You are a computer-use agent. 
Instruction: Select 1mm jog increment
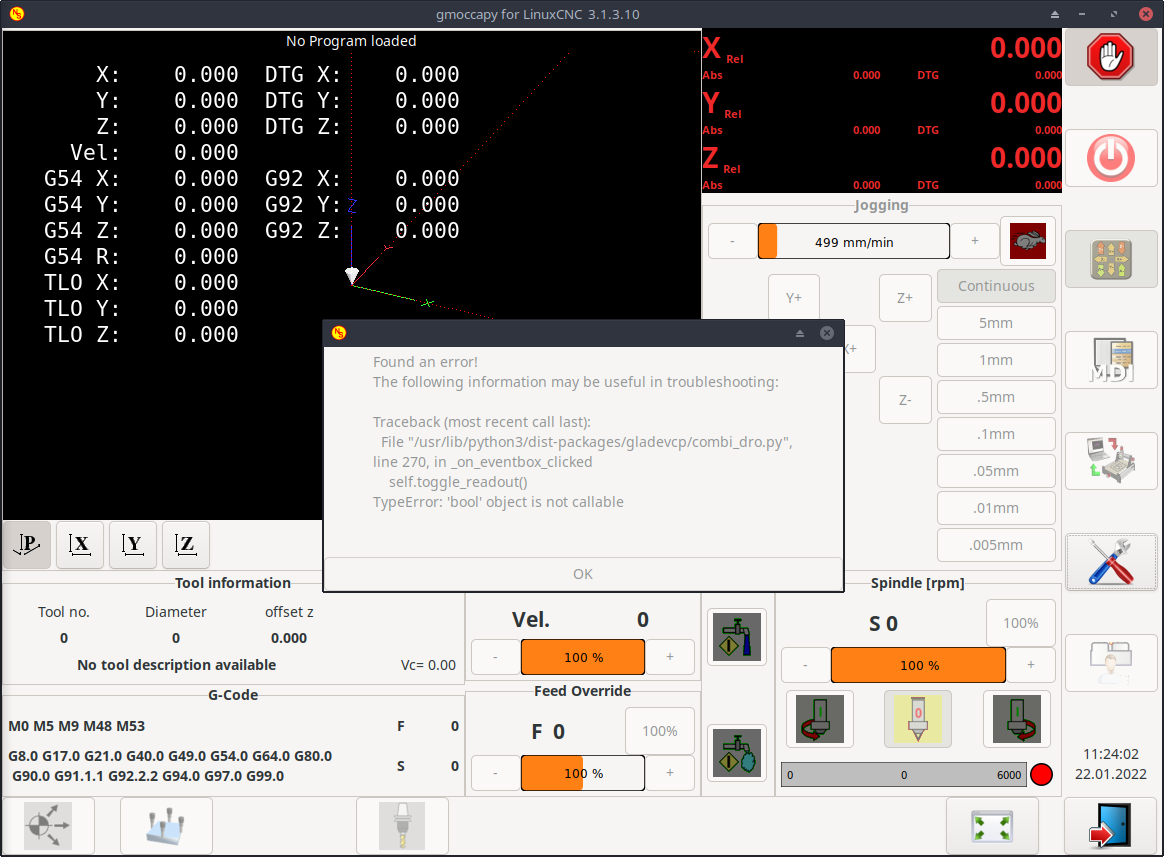tap(995, 360)
